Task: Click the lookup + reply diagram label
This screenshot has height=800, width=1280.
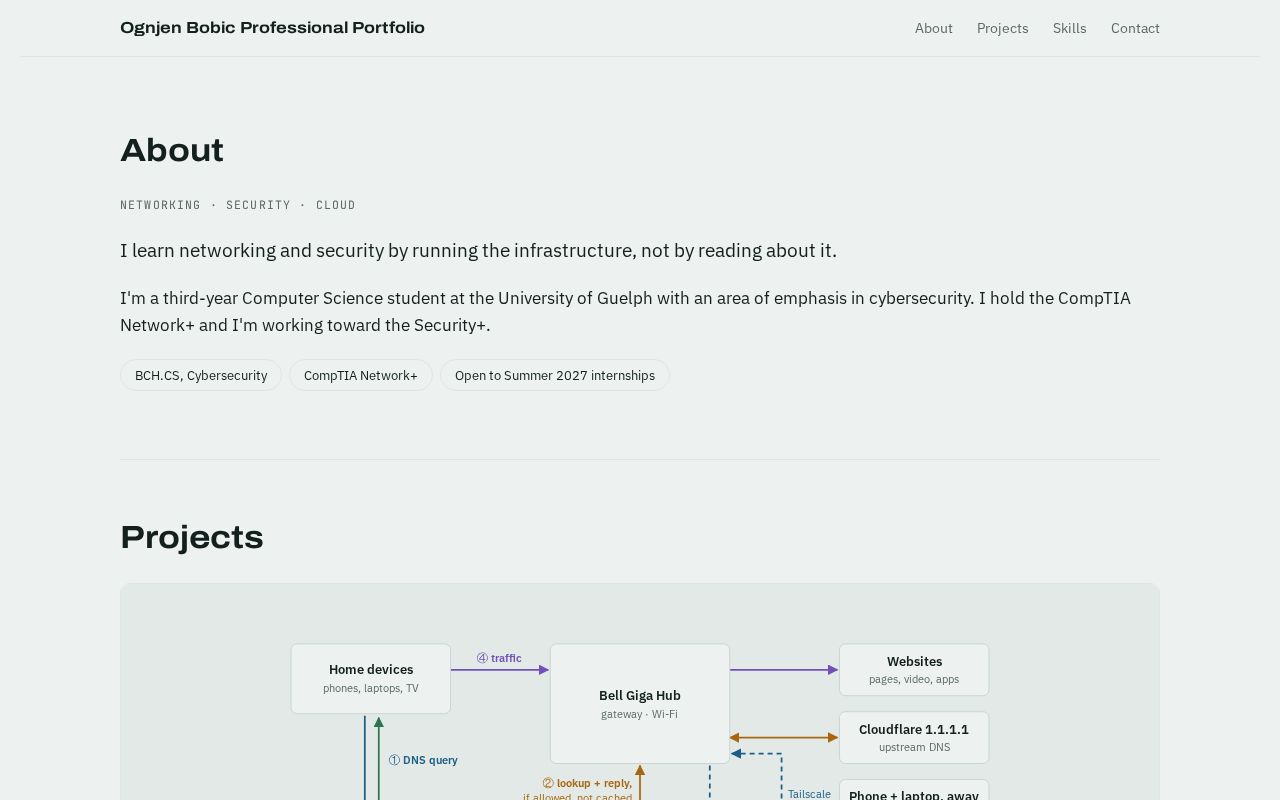Action: (587, 783)
